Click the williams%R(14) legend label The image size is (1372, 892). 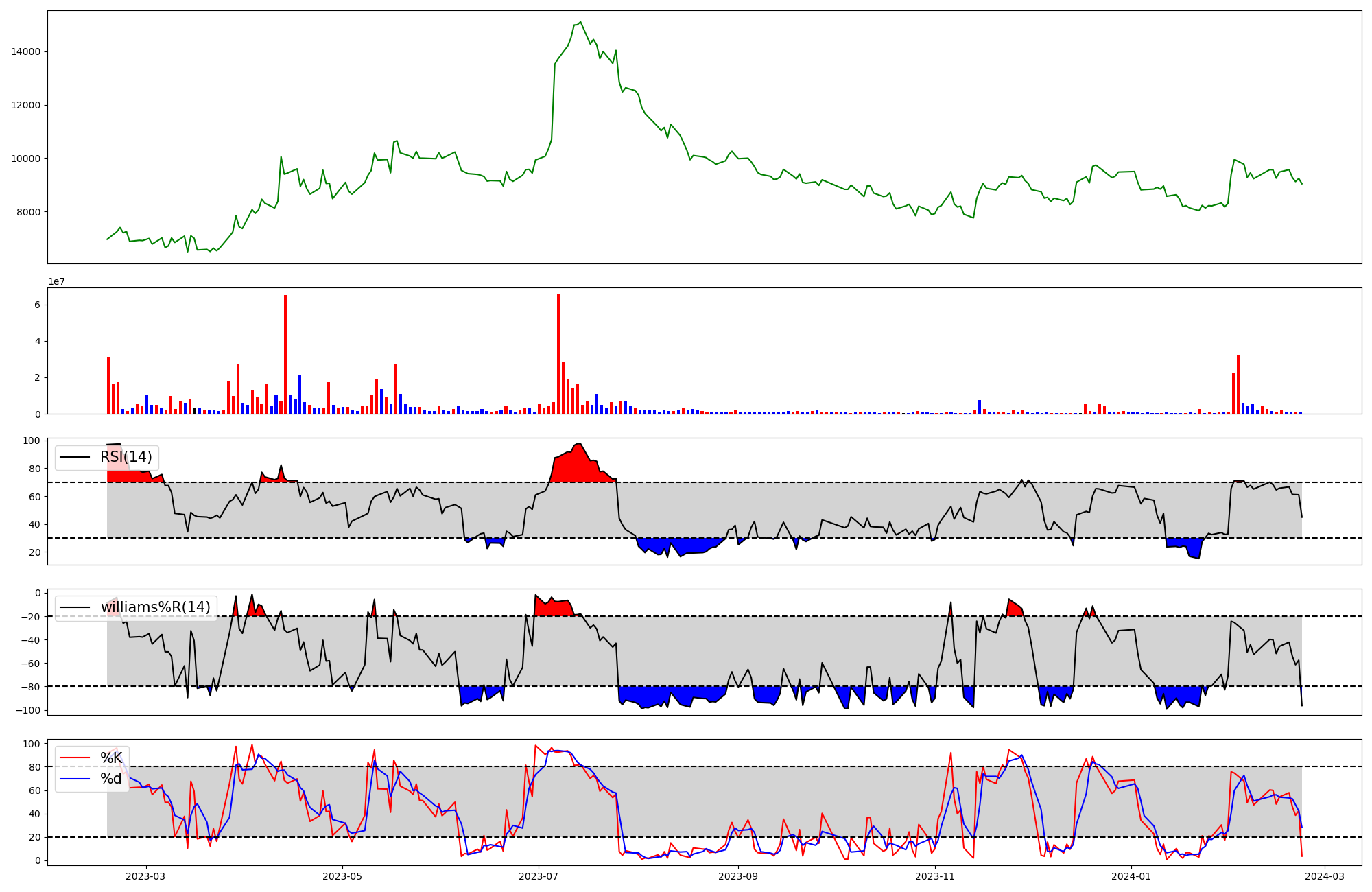pos(155,607)
